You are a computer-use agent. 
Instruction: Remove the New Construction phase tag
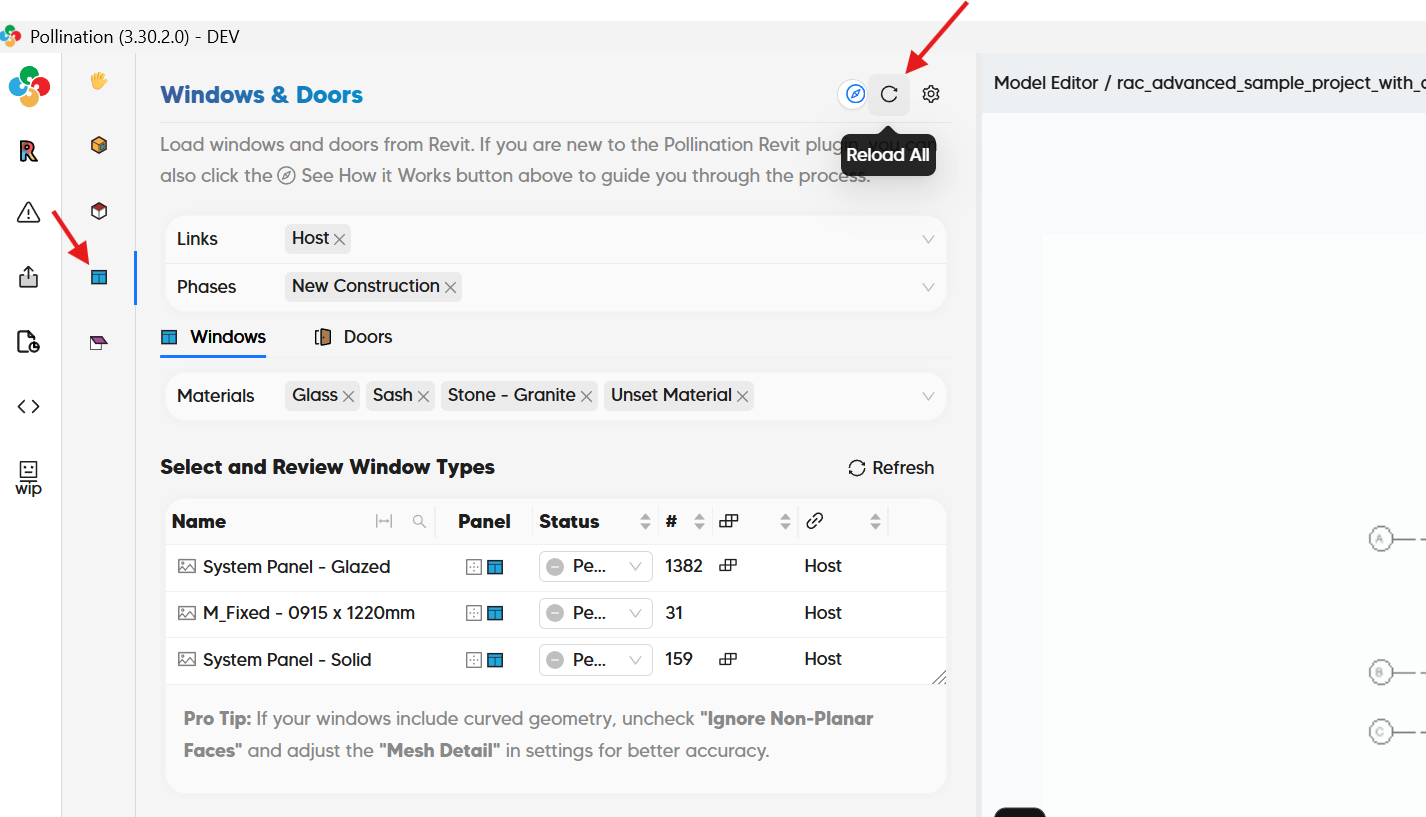pos(451,287)
